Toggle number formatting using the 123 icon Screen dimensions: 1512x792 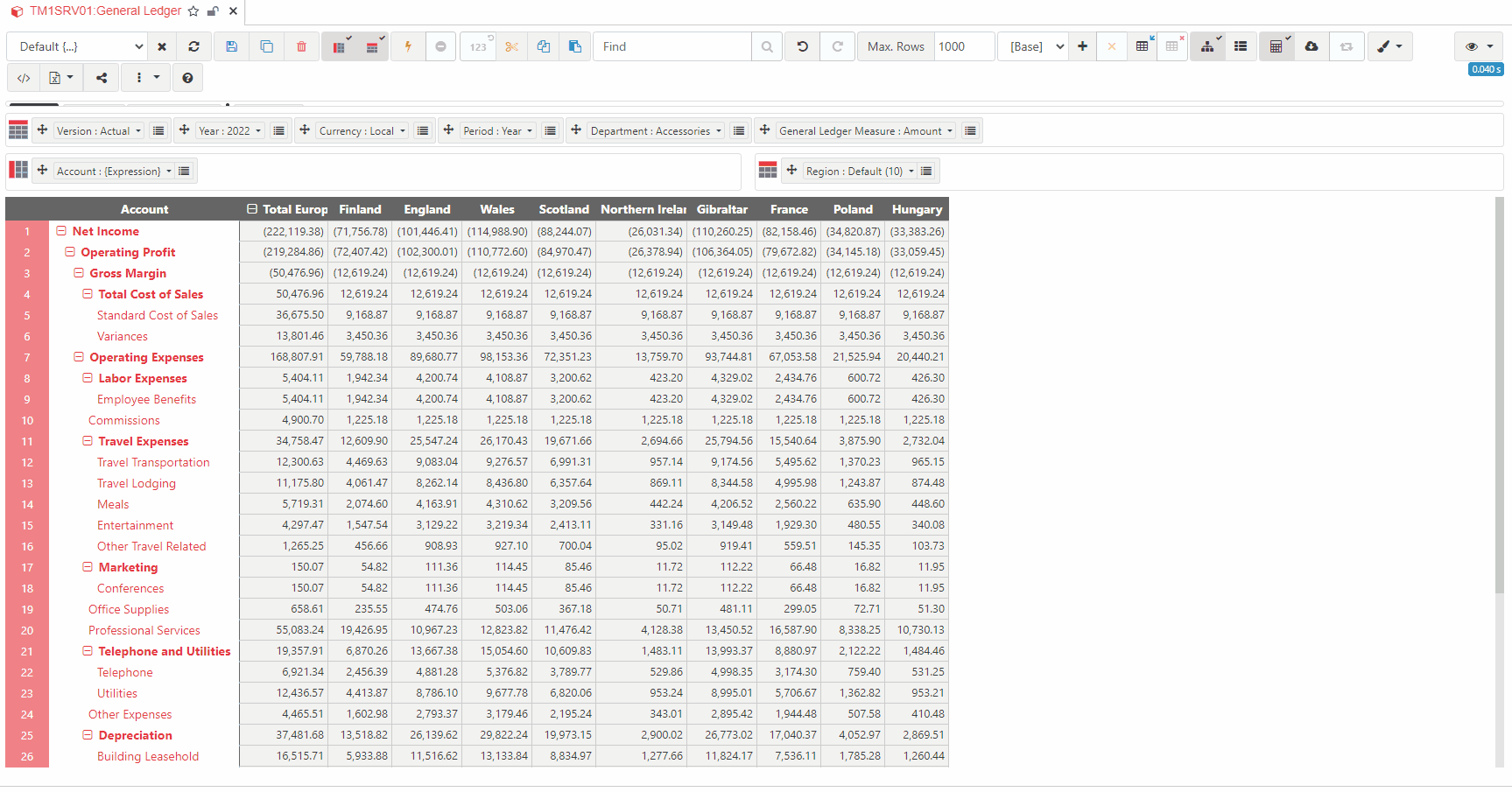pos(476,46)
